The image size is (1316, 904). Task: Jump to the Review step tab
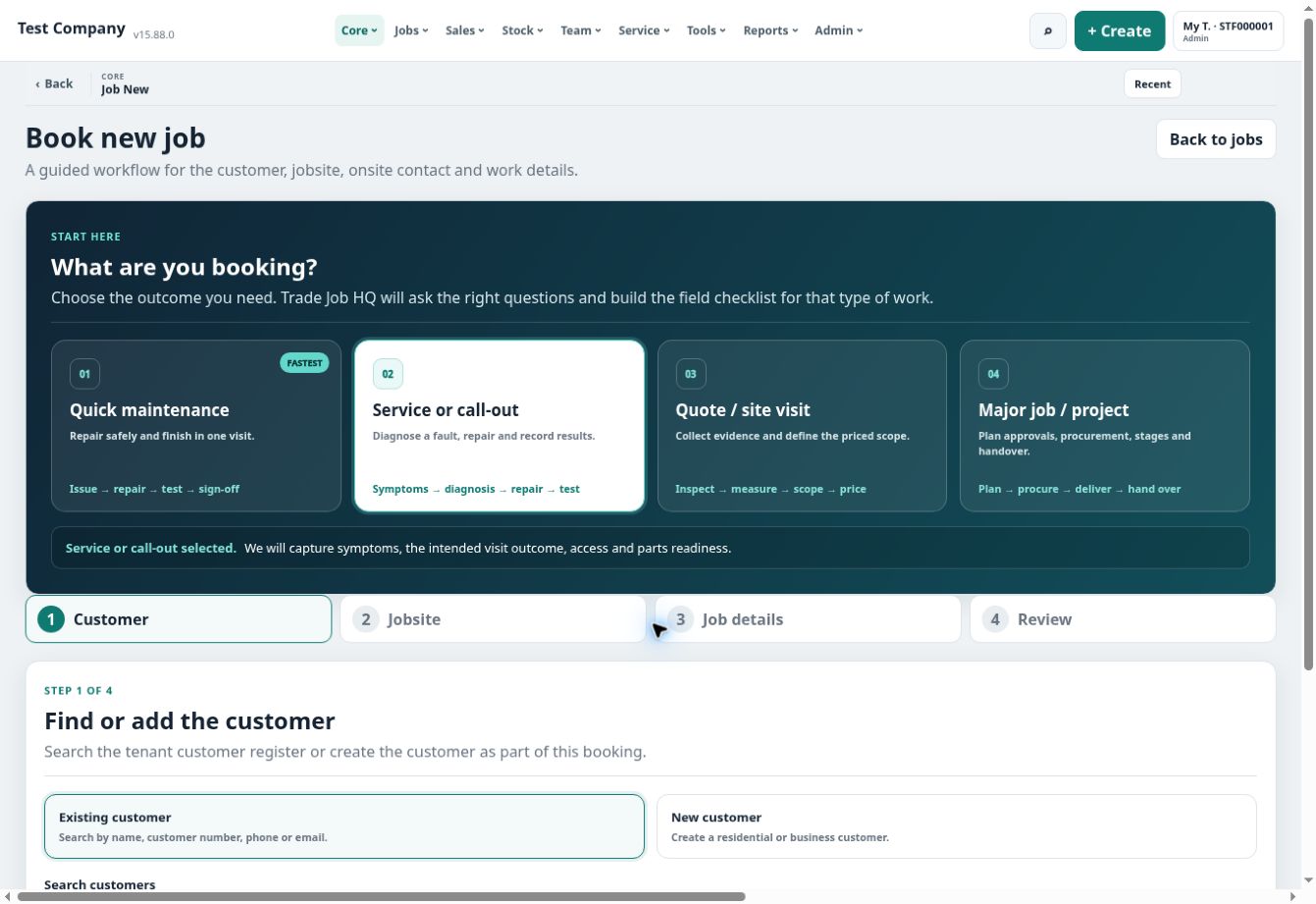(1123, 619)
